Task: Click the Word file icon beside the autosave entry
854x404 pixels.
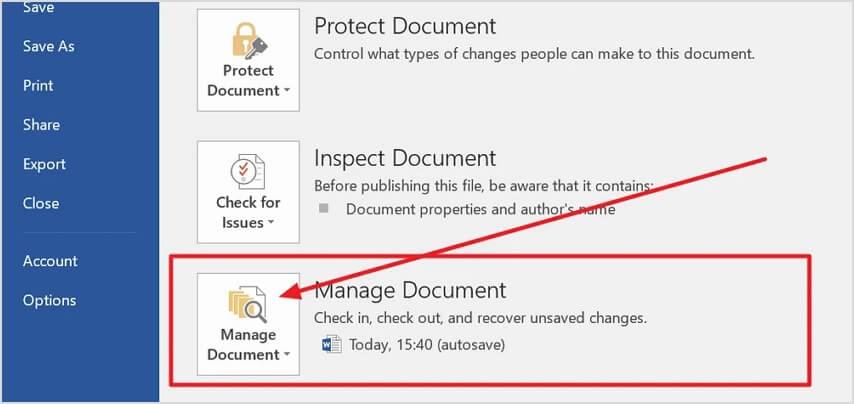Action: click(x=331, y=345)
